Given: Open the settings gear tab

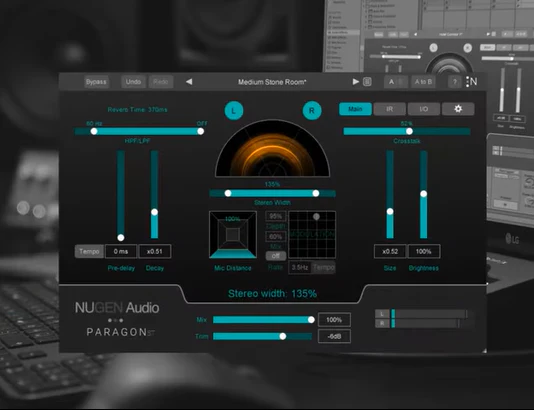Looking at the screenshot, I should click(458, 109).
